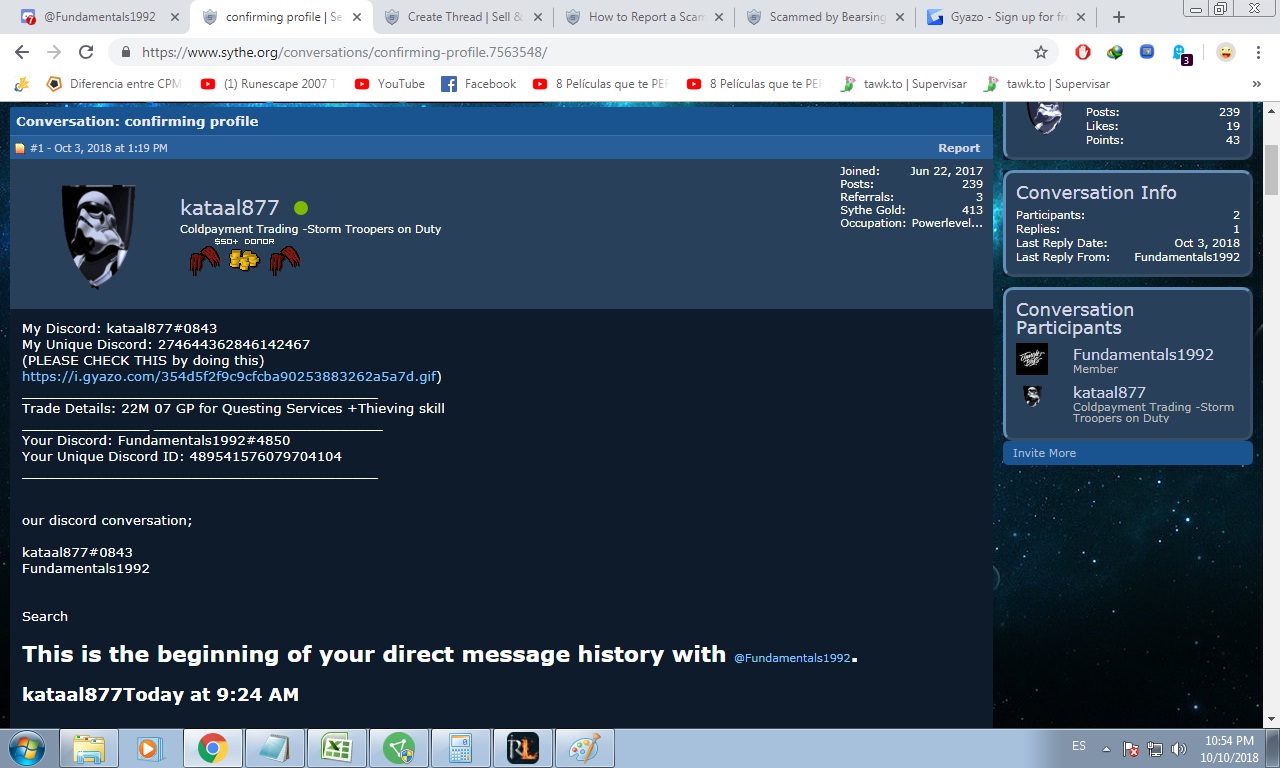Open Paint from the taskbar
The width and height of the screenshot is (1280, 768).
click(584, 748)
